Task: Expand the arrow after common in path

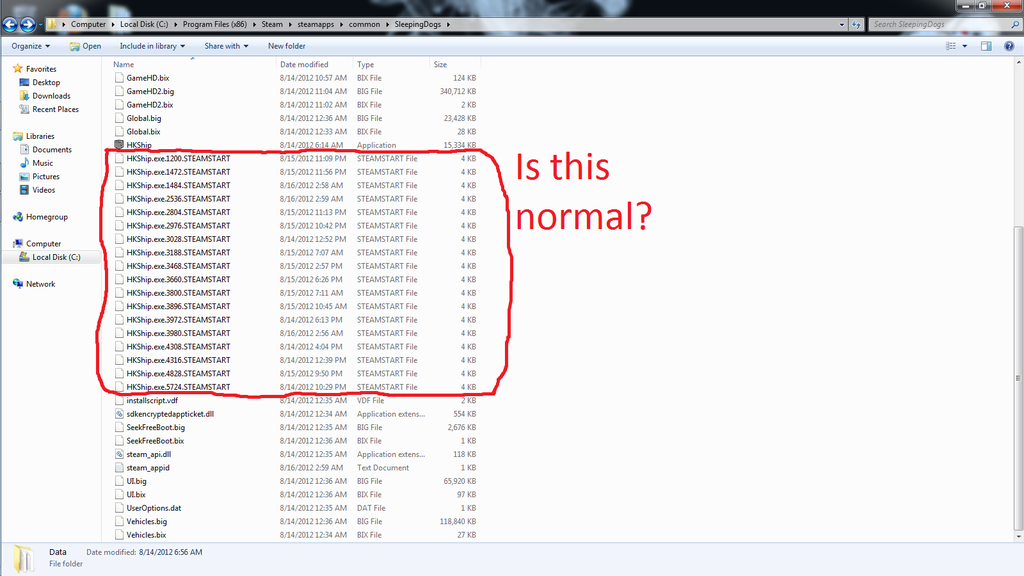Action: click(x=387, y=24)
